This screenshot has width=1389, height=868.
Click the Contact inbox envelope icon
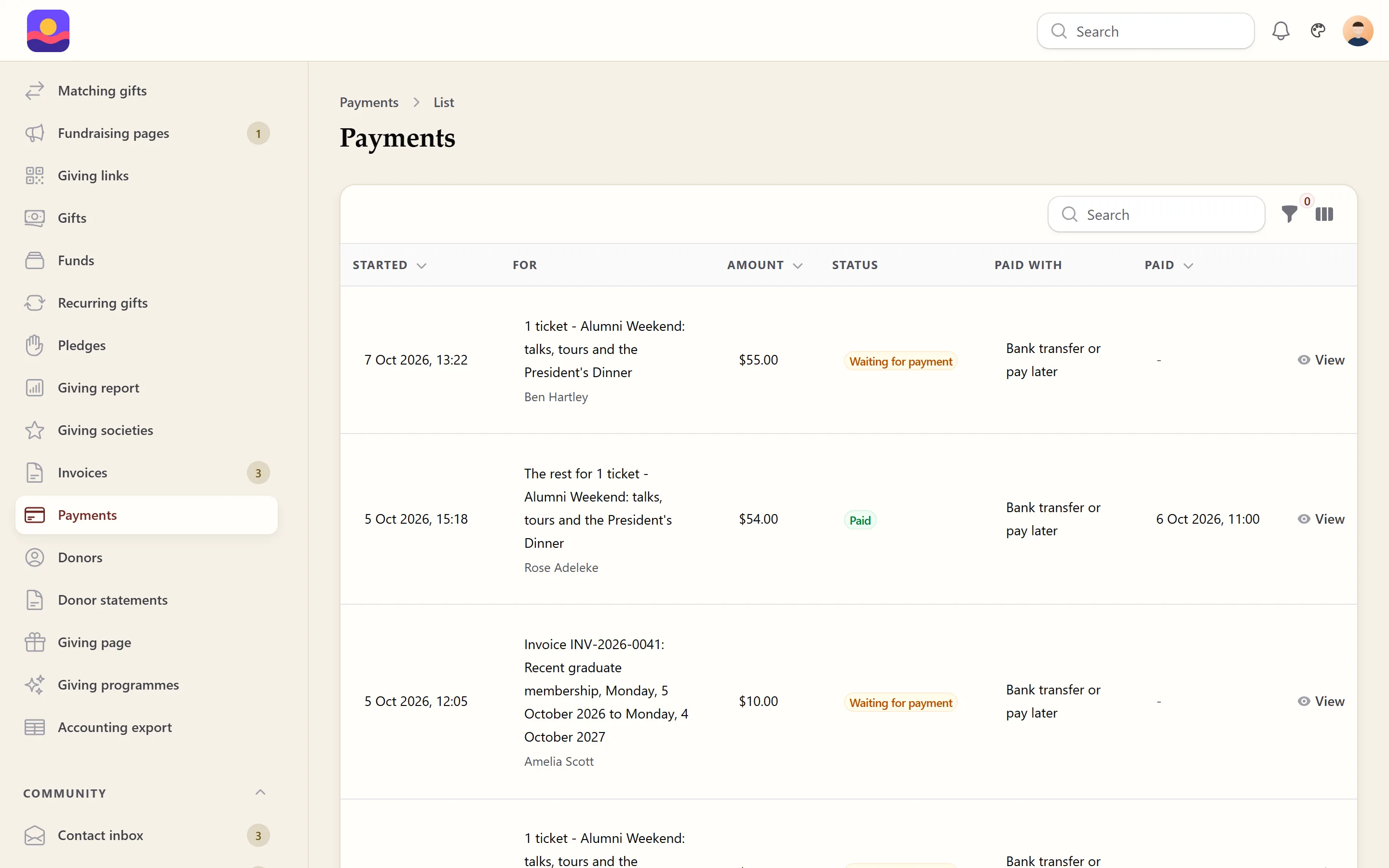(x=34, y=835)
